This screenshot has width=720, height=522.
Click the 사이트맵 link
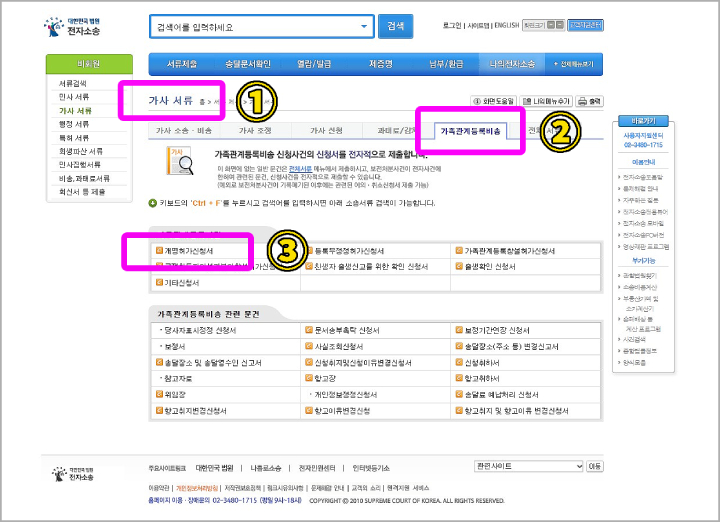tap(478, 25)
